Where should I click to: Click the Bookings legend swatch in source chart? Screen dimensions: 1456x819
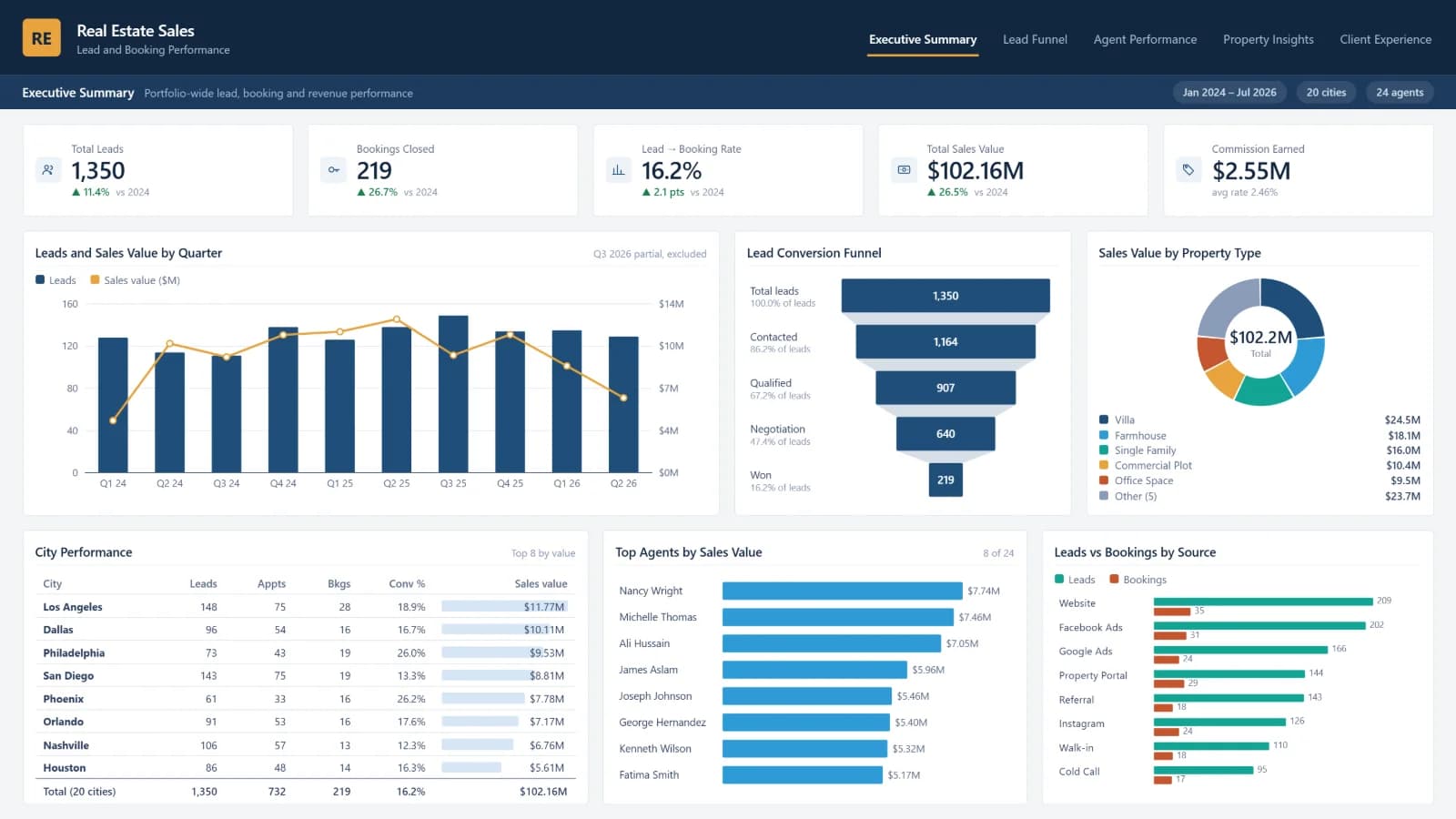[1114, 580]
